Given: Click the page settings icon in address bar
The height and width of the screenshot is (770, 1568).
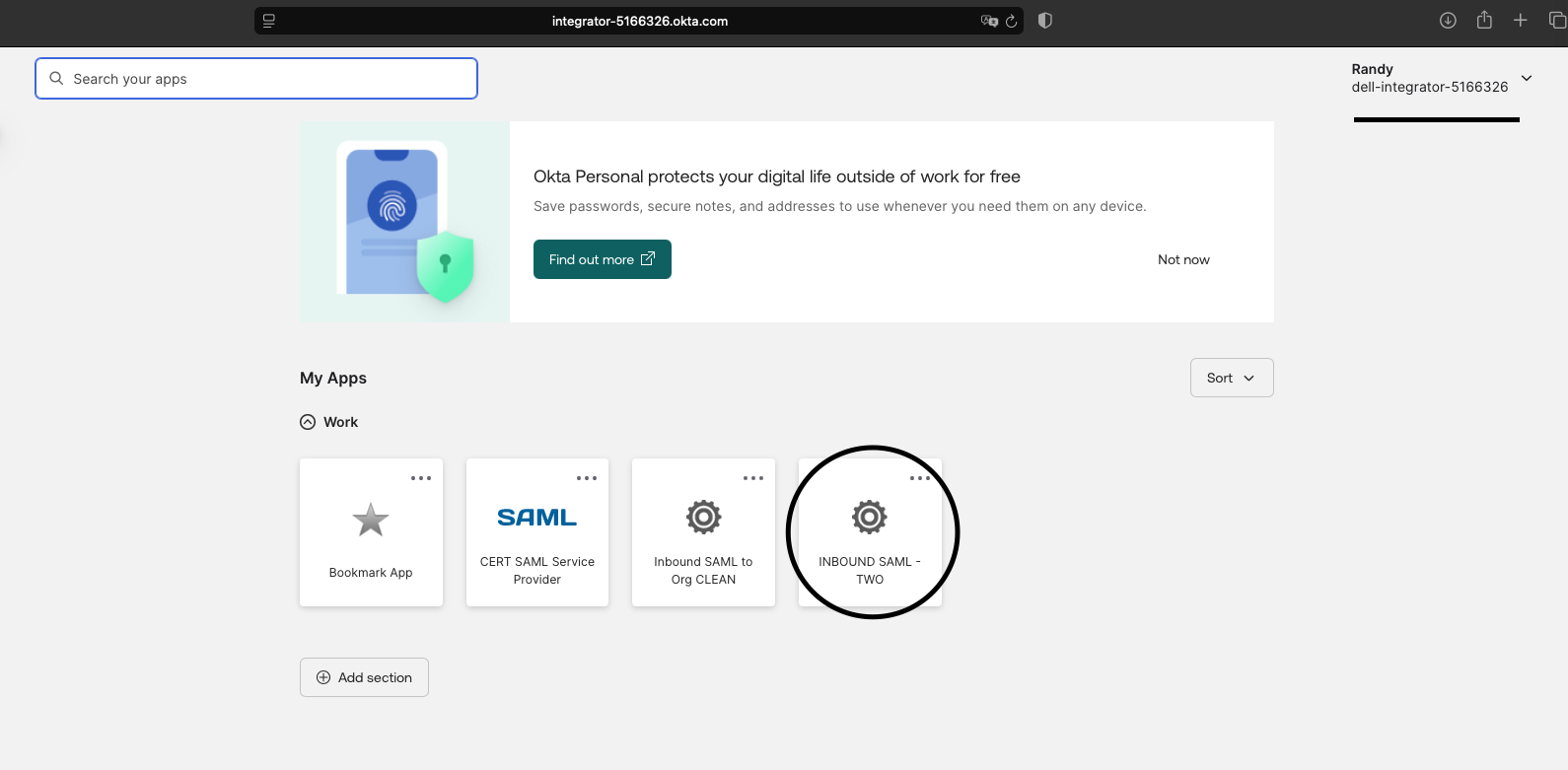Looking at the screenshot, I should (269, 21).
